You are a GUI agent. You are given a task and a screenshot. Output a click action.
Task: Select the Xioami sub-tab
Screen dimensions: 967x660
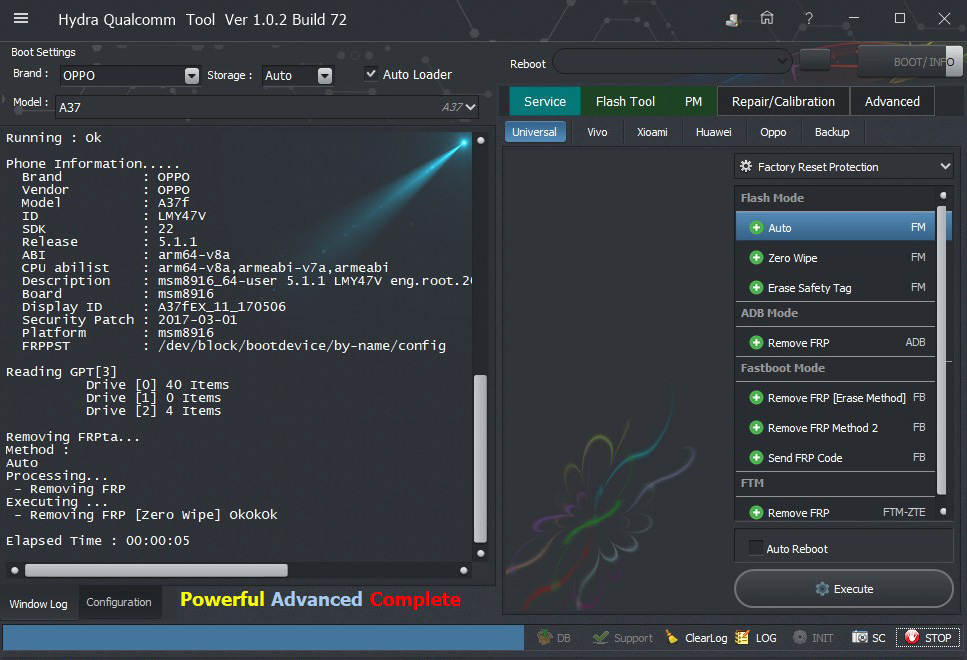click(x=652, y=132)
